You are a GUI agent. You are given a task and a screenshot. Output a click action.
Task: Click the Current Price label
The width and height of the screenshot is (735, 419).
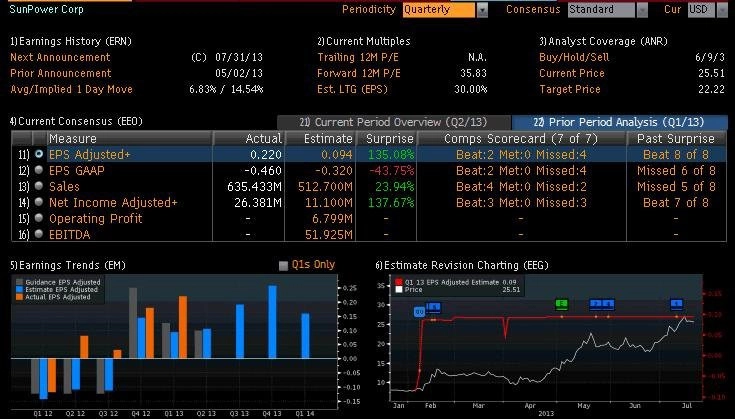pyautogui.click(x=572, y=73)
